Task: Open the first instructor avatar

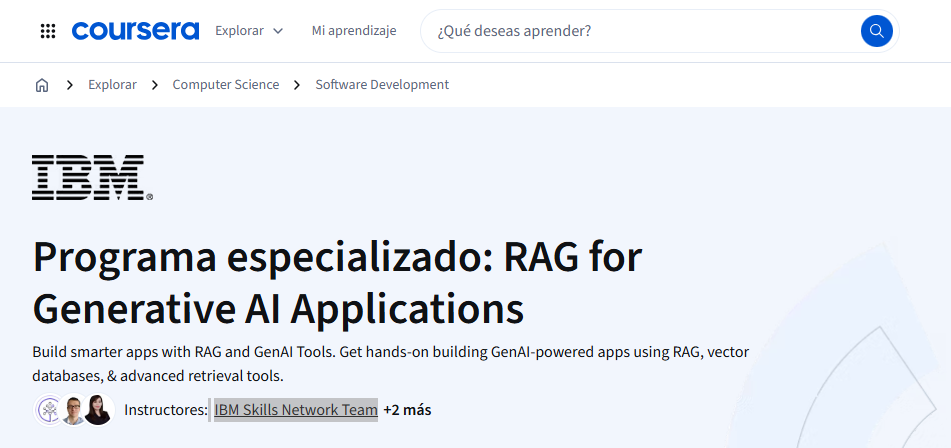Action: coord(49,410)
